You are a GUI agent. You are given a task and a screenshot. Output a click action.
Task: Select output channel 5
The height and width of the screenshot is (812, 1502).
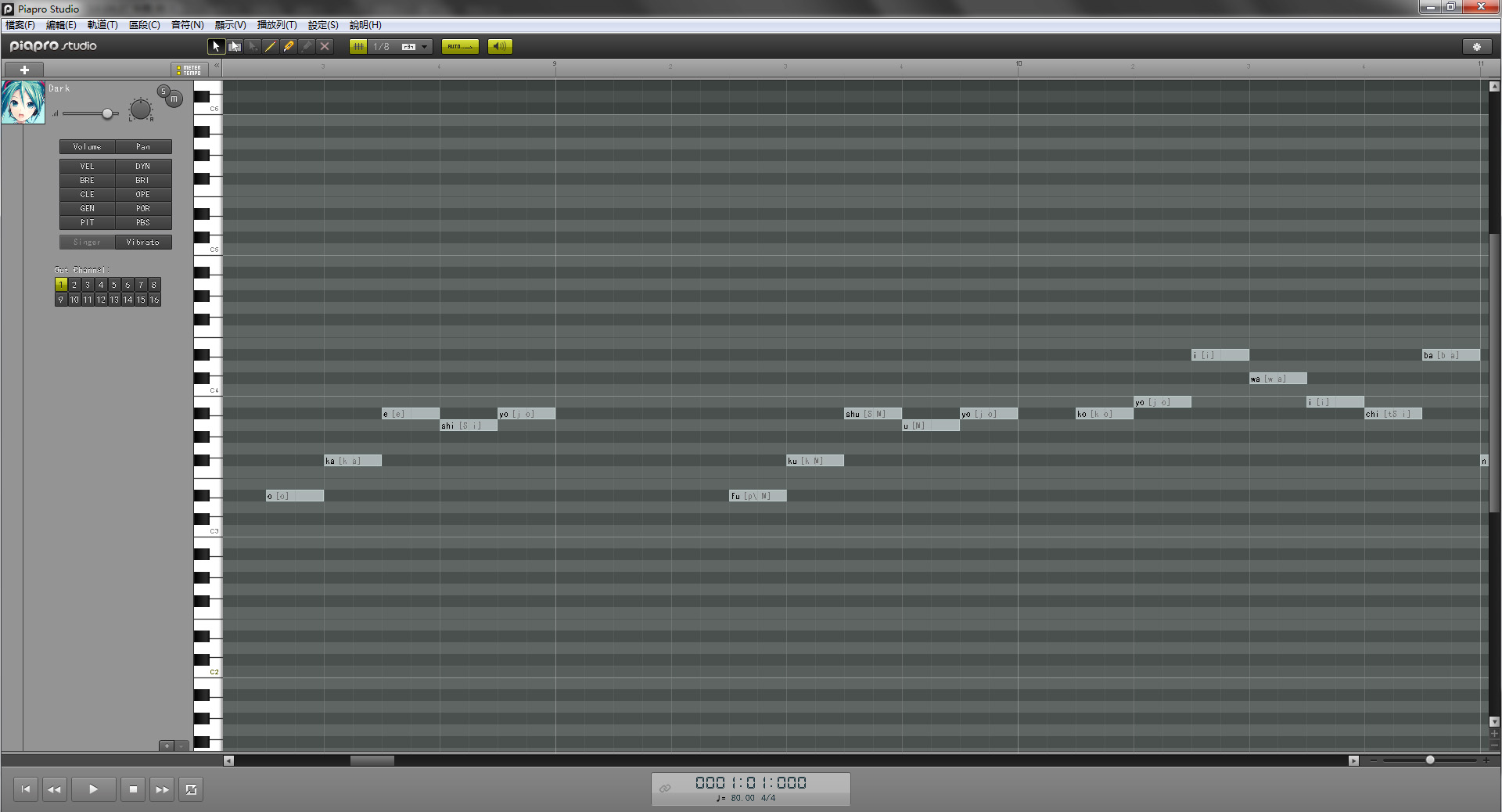point(114,285)
